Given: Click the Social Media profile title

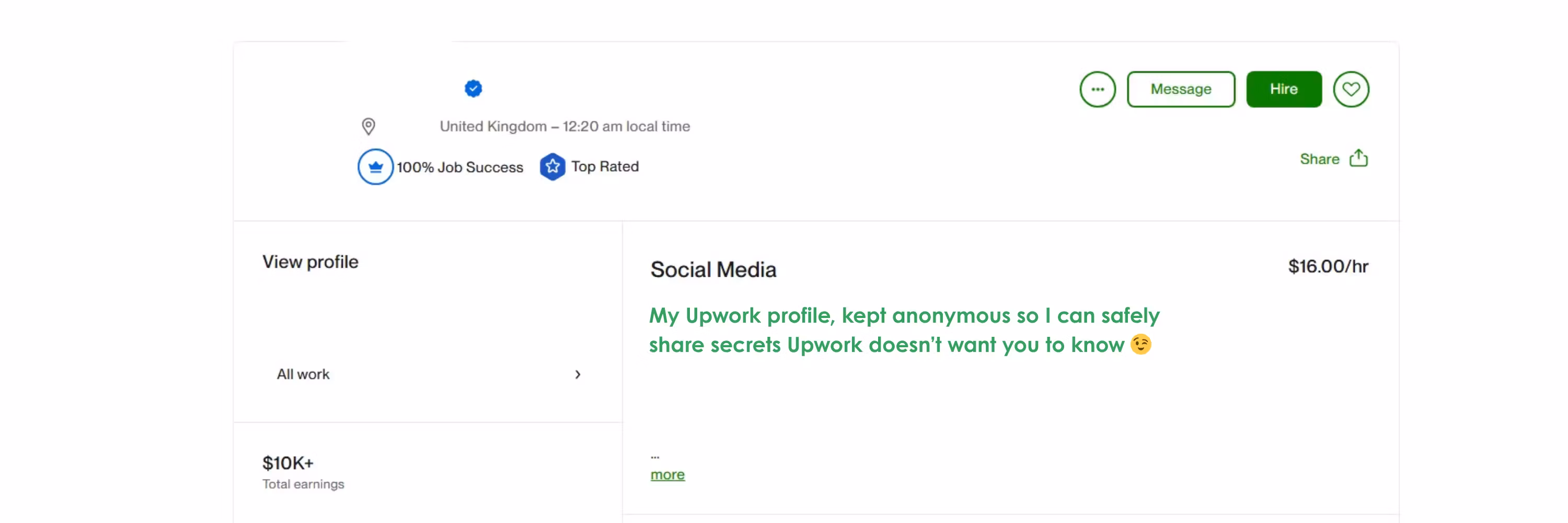Looking at the screenshot, I should (713, 270).
